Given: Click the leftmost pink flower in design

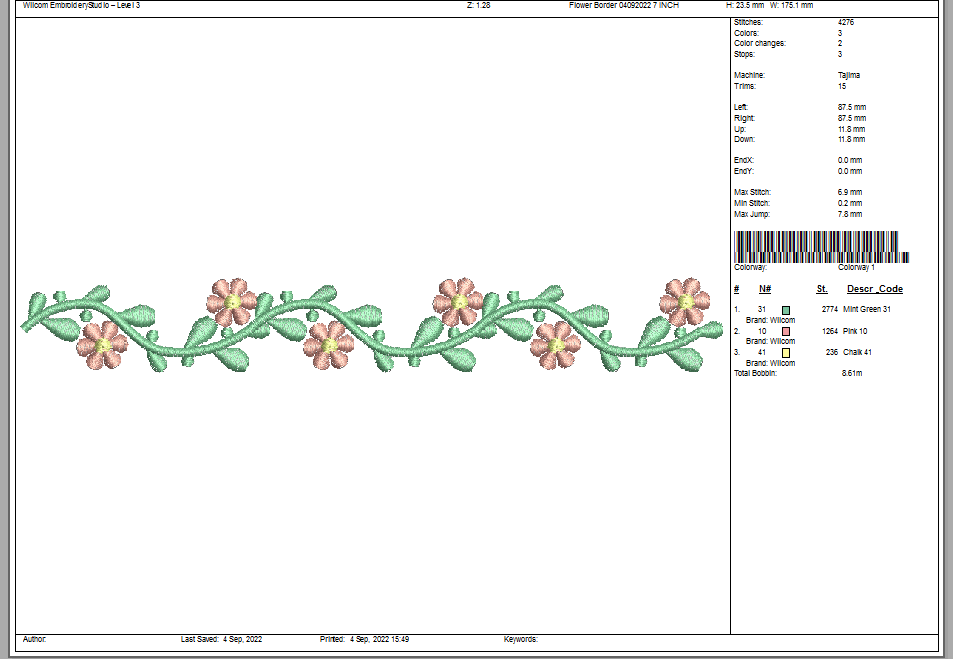Looking at the screenshot, I should coord(102,344).
